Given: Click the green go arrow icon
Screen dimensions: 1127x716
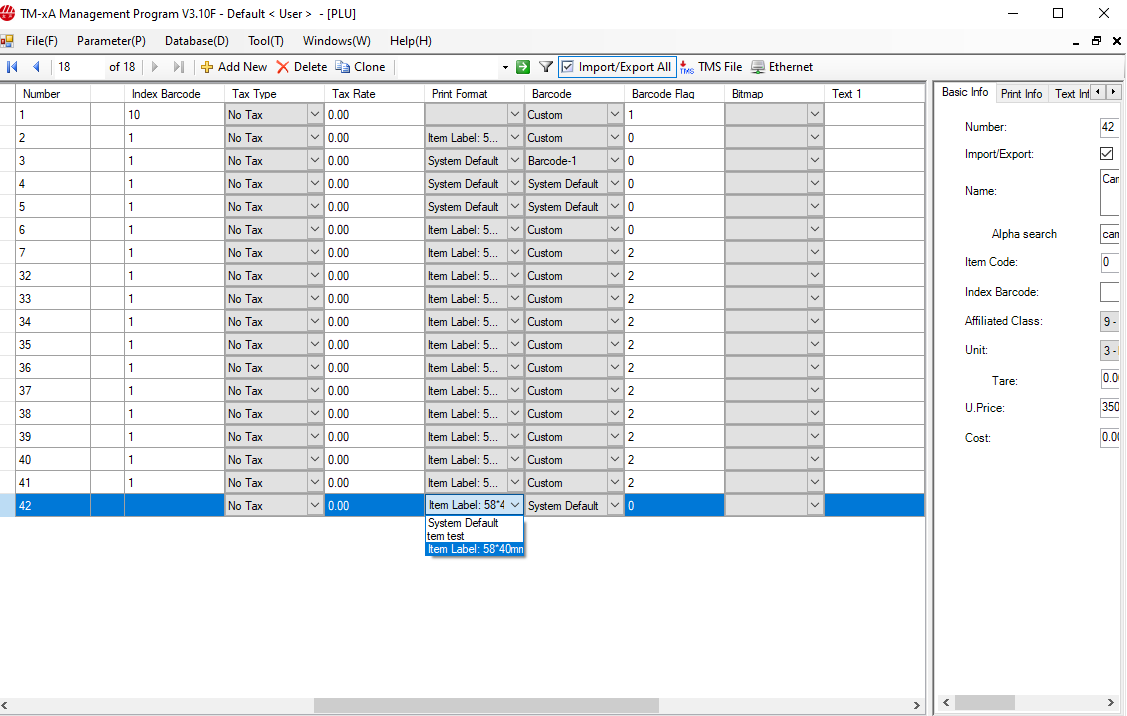Looking at the screenshot, I should point(523,67).
